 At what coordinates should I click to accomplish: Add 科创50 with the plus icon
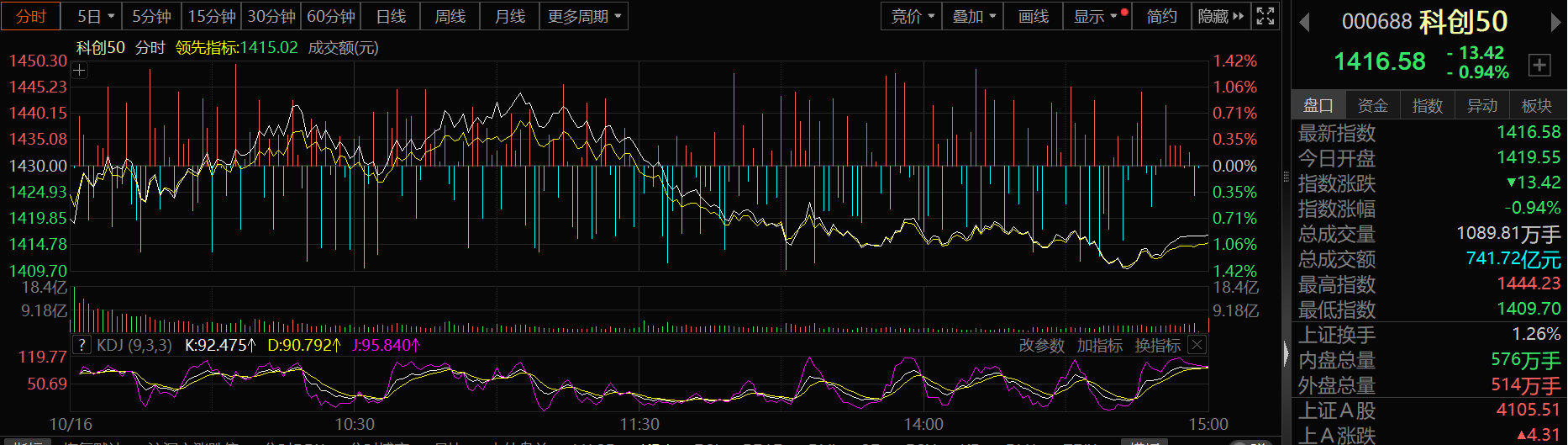(x=1539, y=65)
